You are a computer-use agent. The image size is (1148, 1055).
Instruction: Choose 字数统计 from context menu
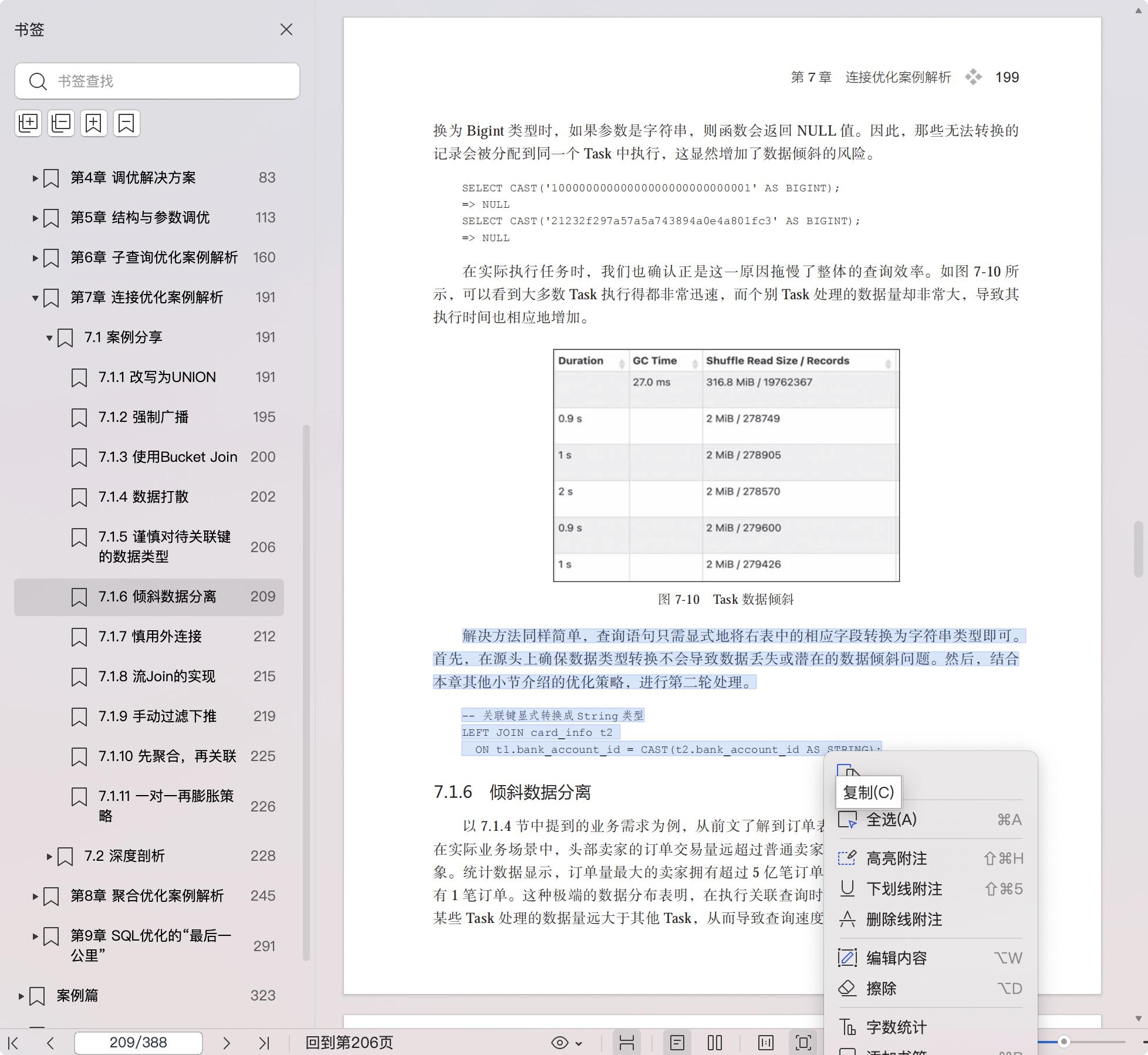point(930,1027)
